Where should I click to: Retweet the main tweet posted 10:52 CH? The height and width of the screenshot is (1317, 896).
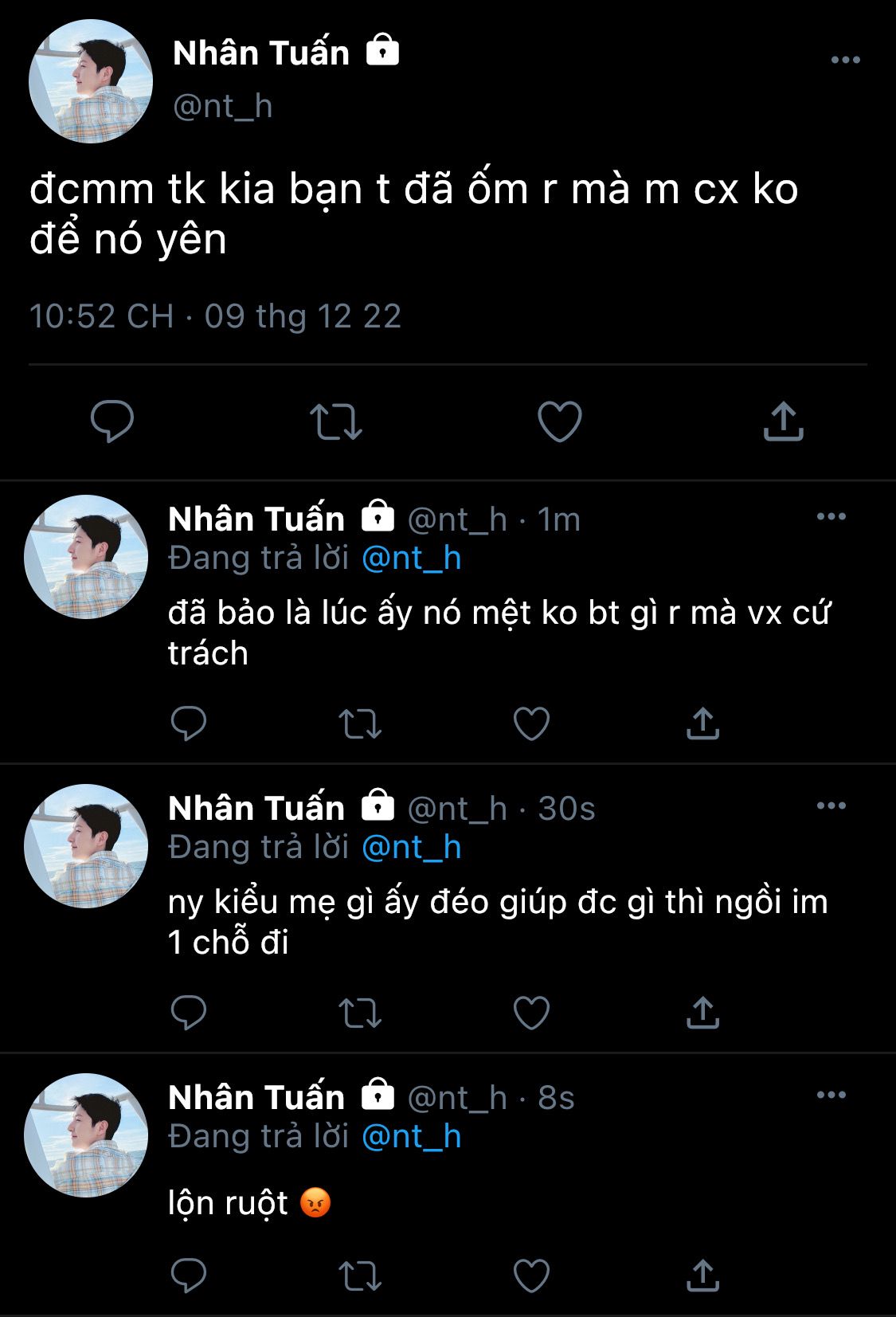click(335, 421)
